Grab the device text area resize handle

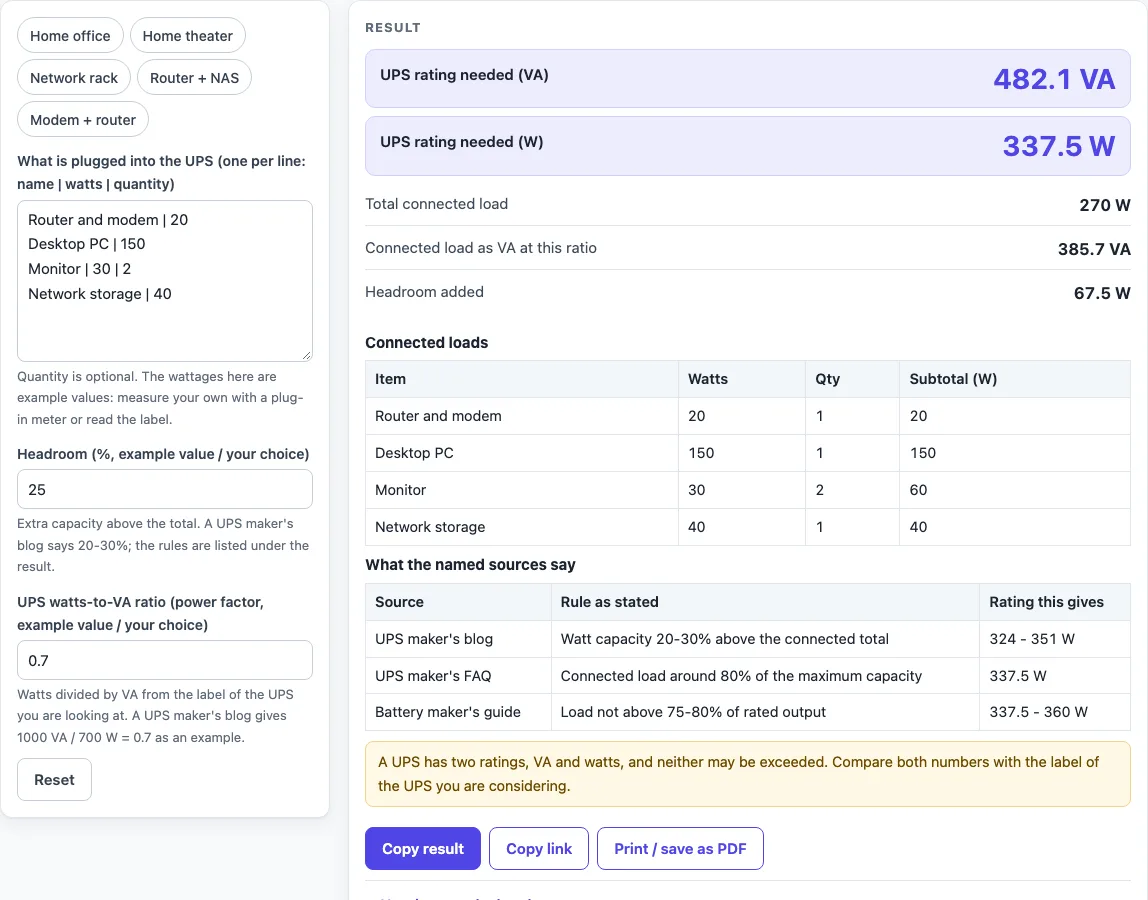click(306, 355)
